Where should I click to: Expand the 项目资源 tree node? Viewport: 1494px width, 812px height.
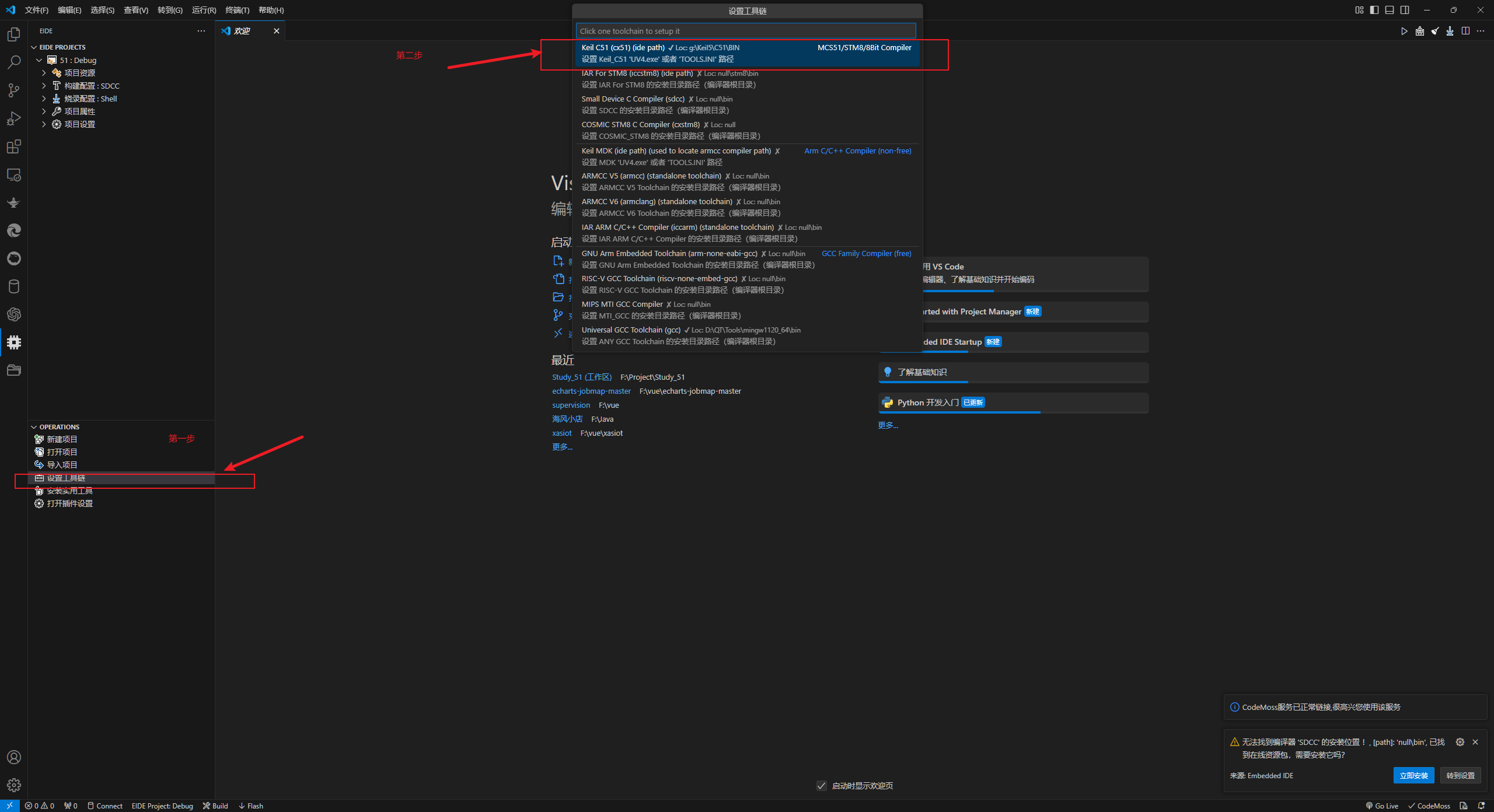[44, 73]
